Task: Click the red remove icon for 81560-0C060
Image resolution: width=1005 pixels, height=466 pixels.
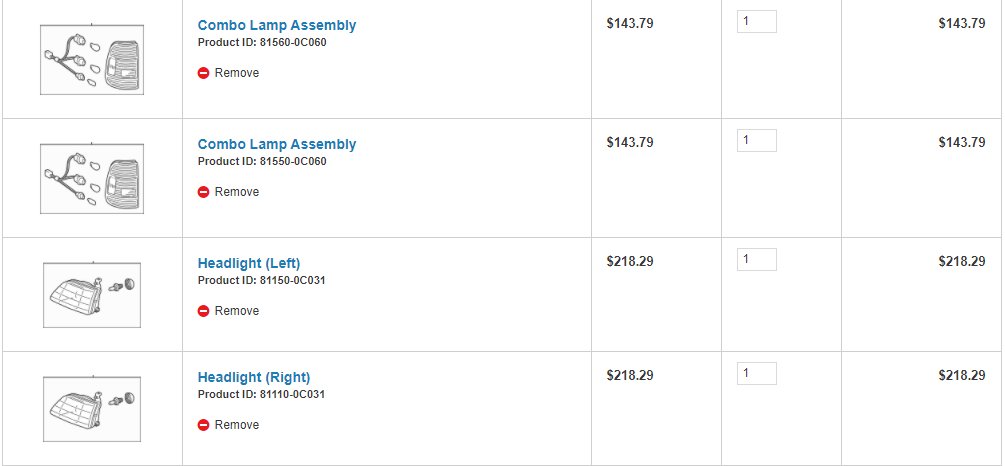Action: 203,73
